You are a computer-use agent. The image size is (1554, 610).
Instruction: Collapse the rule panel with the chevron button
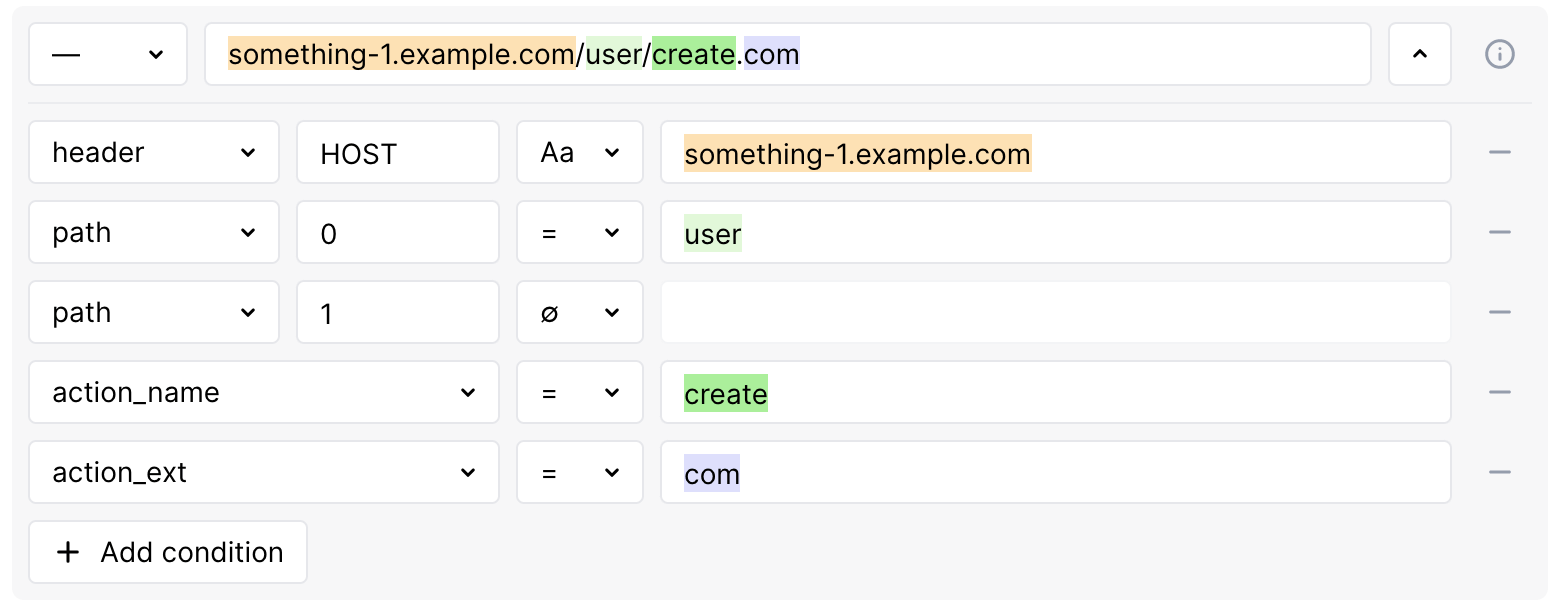1419,54
